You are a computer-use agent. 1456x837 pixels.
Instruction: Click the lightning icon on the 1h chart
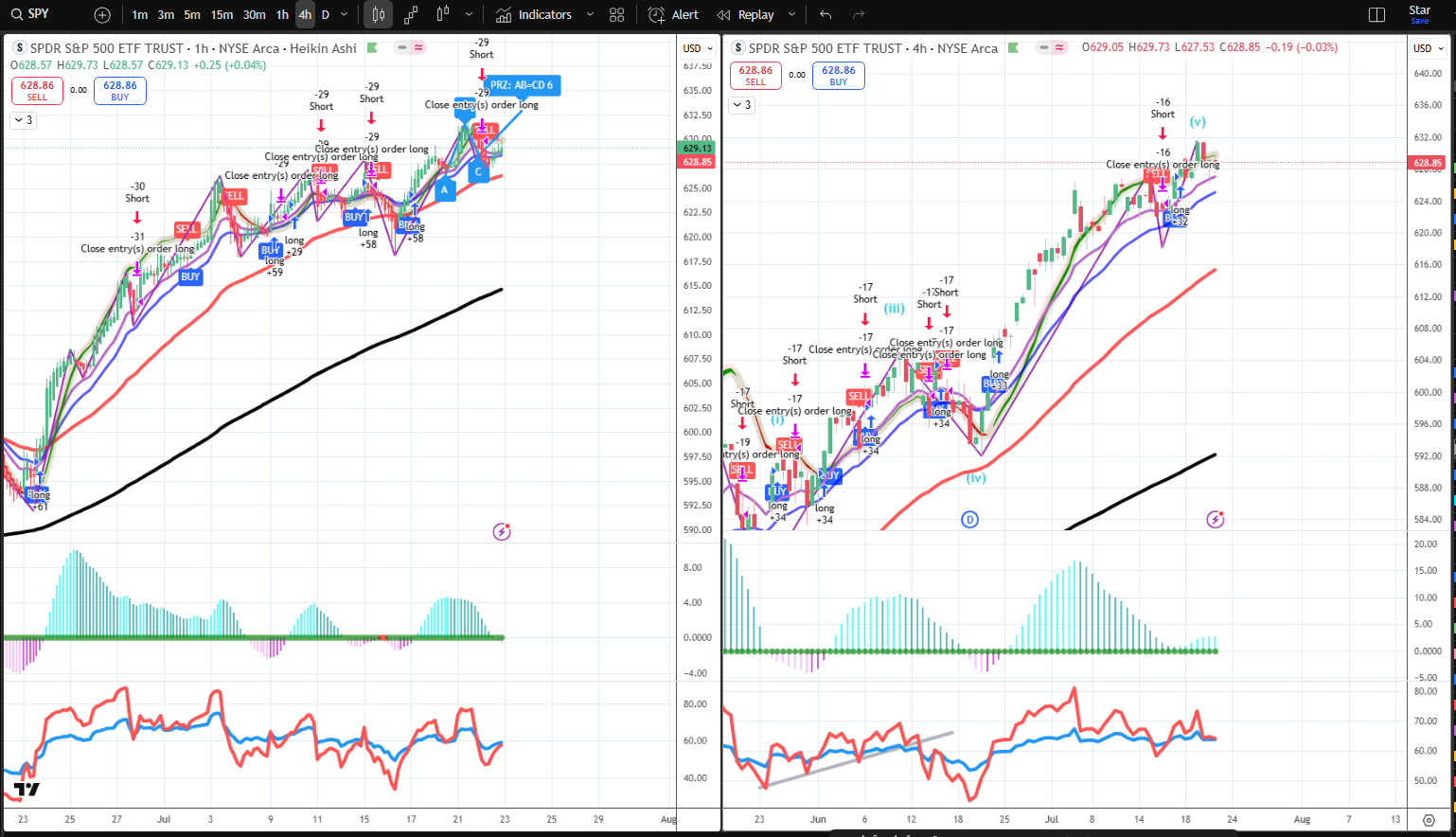click(502, 532)
